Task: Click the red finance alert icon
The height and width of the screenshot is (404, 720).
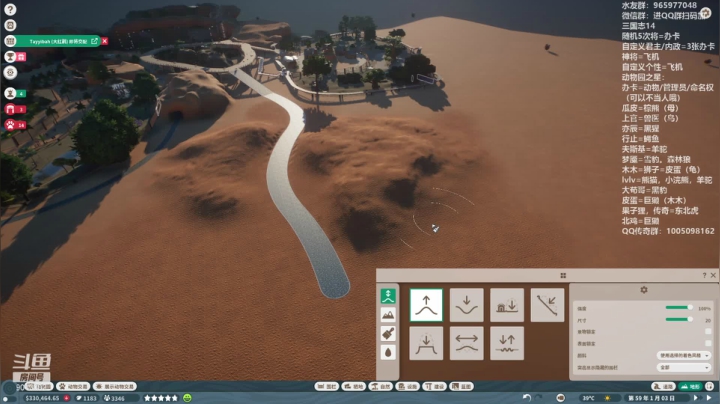Action: point(67,398)
